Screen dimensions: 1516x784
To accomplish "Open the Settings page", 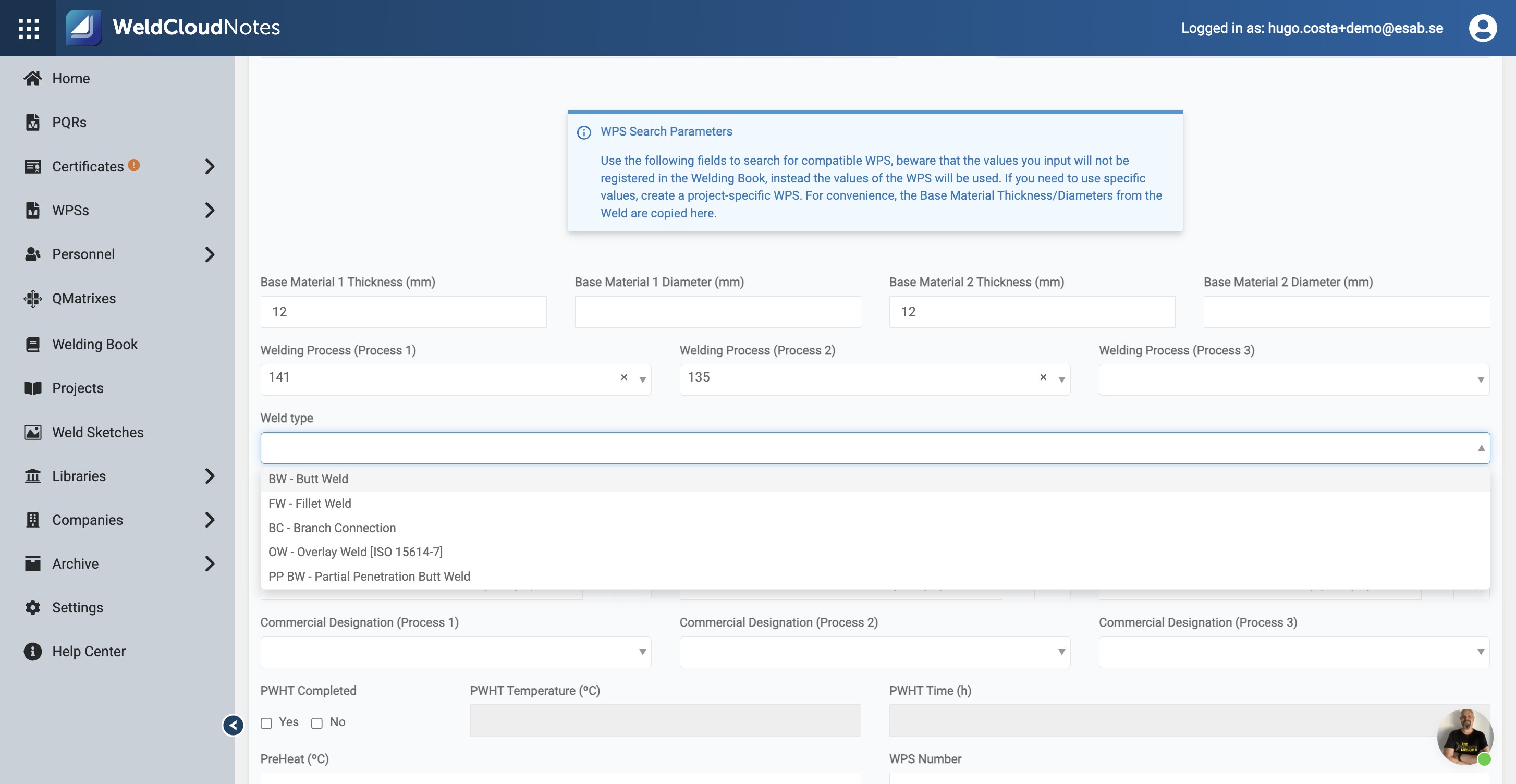I will click(x=78, y=607).
